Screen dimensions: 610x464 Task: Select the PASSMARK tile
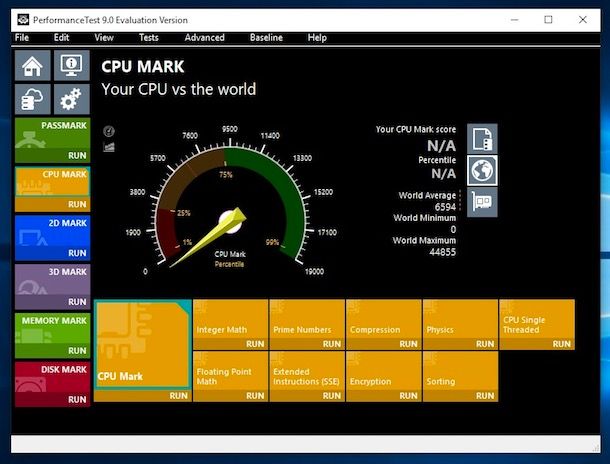(53, 133)
